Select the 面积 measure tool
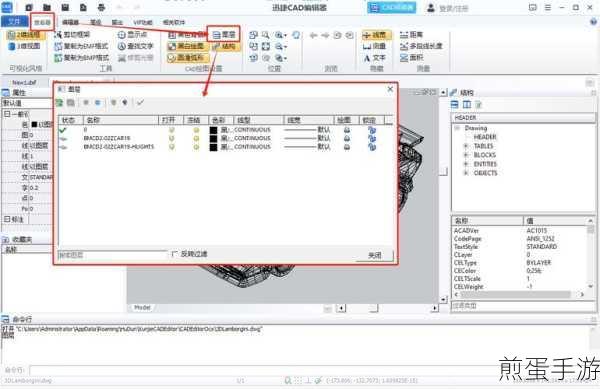The height and width of the screenshot is (389, 600). [411, 58]
